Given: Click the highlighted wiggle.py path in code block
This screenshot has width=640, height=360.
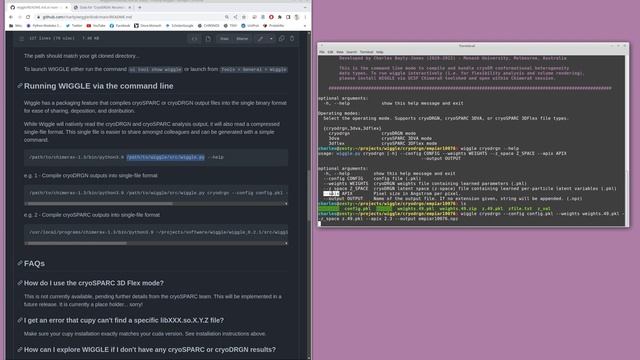Looking at the screenshot, I should pos(165,157).
